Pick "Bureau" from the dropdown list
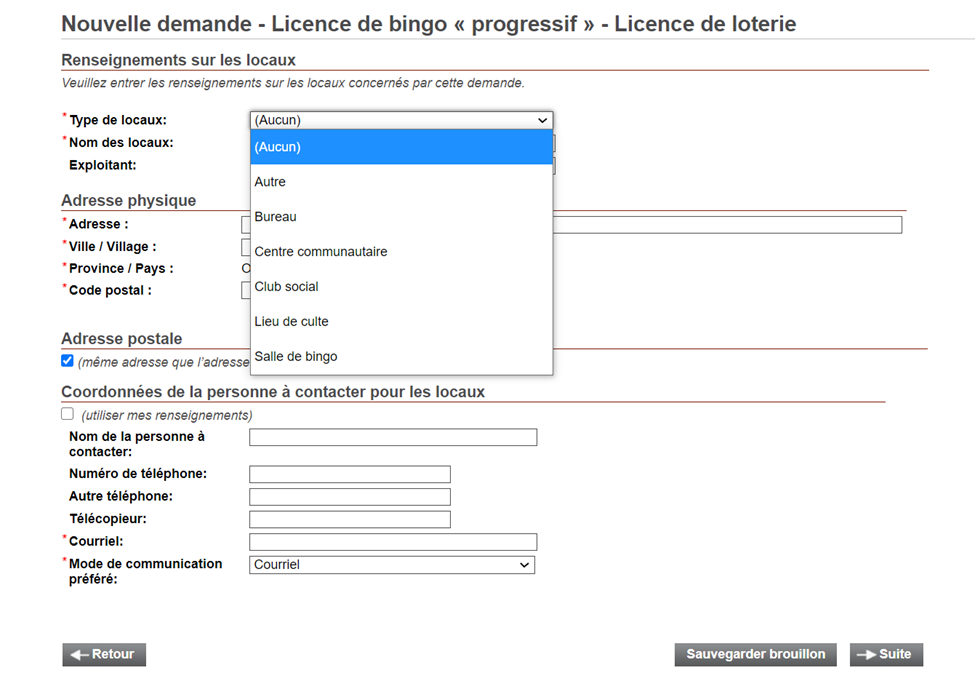Screen dimensions: 975x689 tap(401, 216)
